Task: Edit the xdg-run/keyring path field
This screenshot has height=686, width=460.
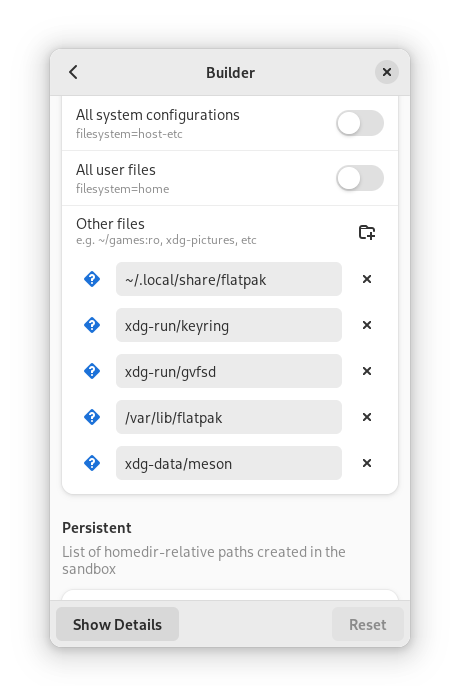Action: coord(229,325)
